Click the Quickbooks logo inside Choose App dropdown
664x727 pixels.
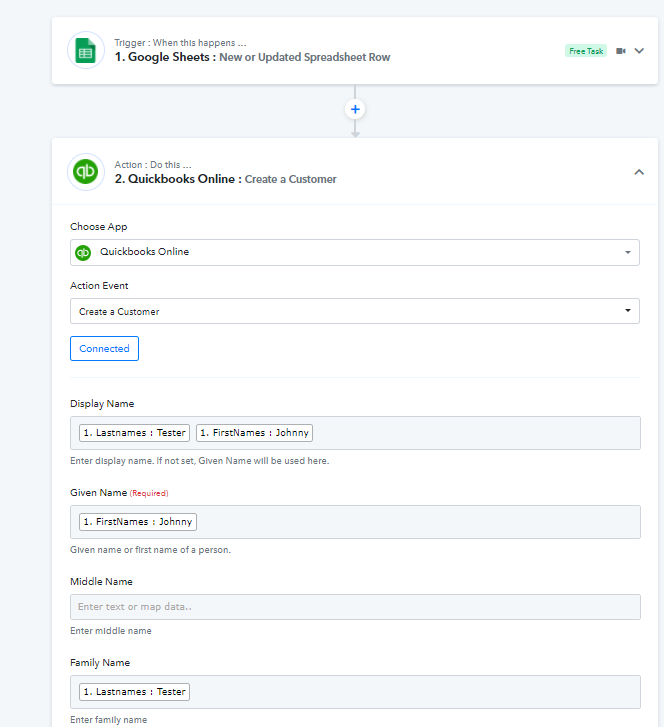[x=83, y=253]
